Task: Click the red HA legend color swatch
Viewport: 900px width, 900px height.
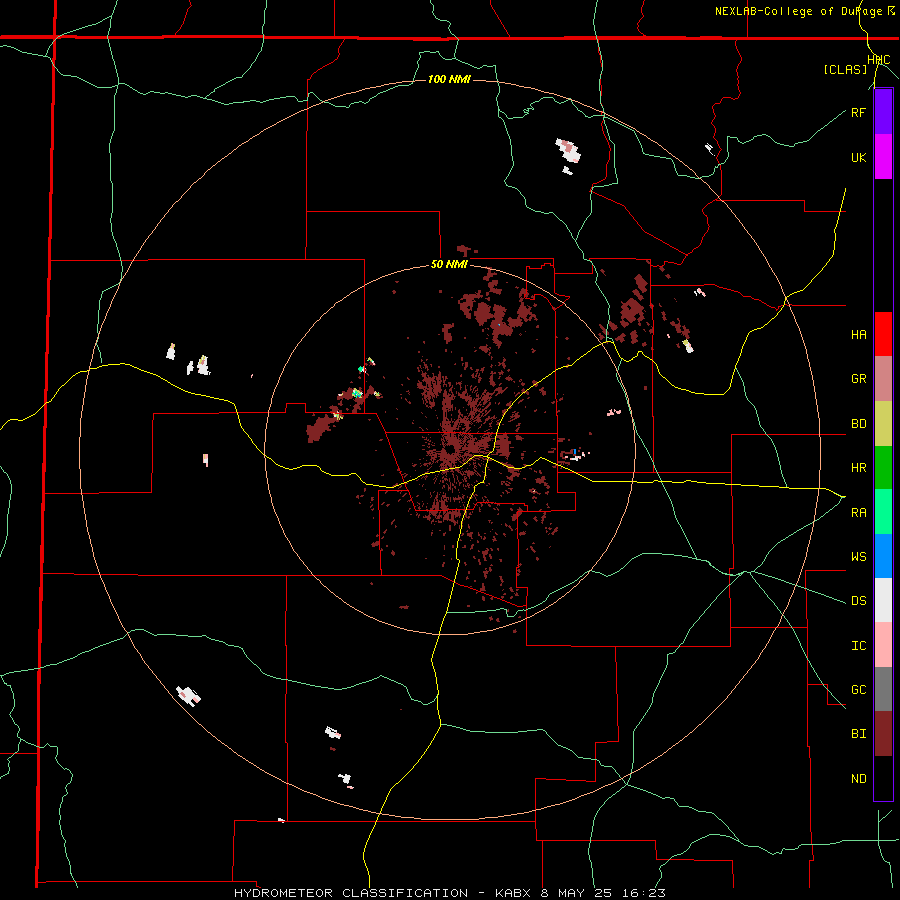Action: tap(883, 334)
